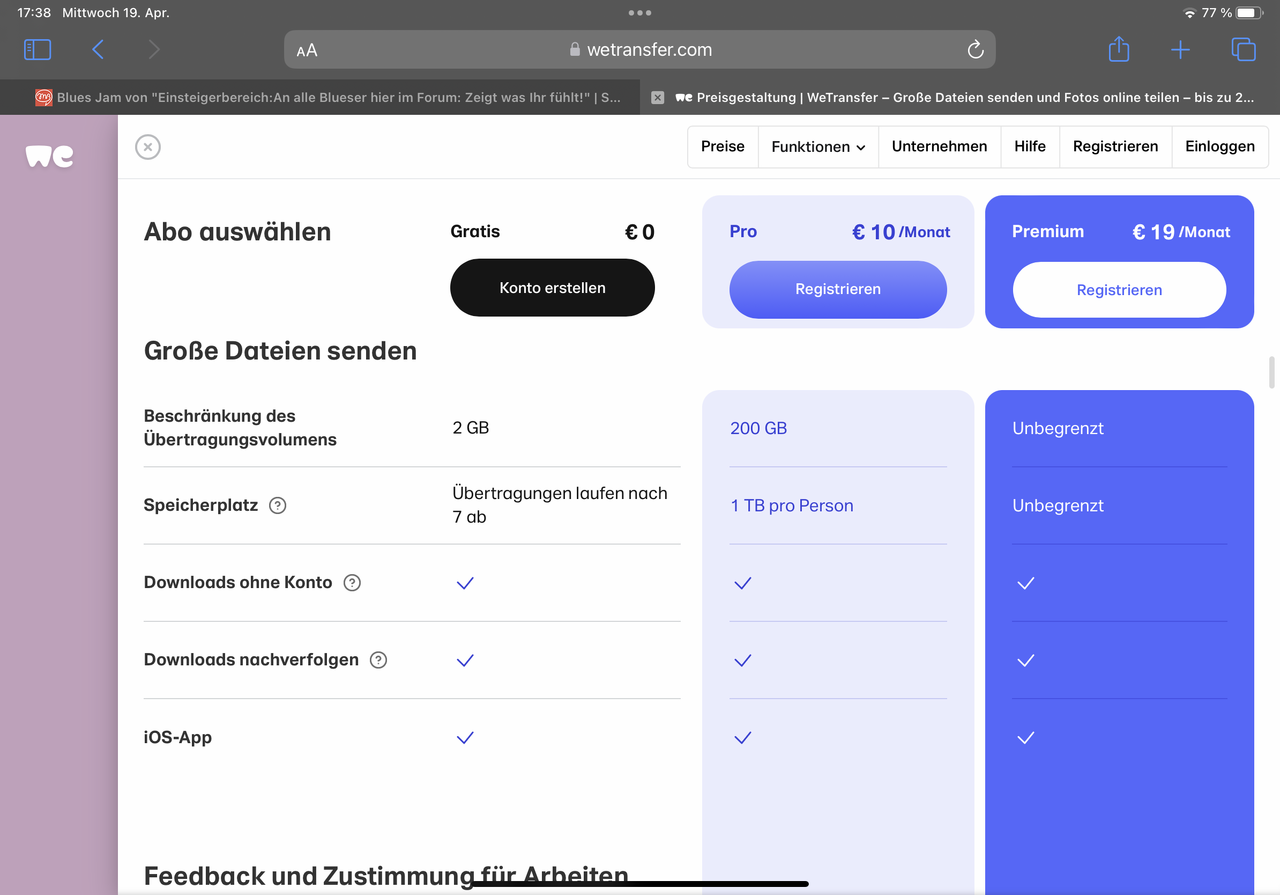The width and height of the screenshot is (1280, 895).
Task: Click the 17:38 clock in status bar
Action: [x=34, y=13]
